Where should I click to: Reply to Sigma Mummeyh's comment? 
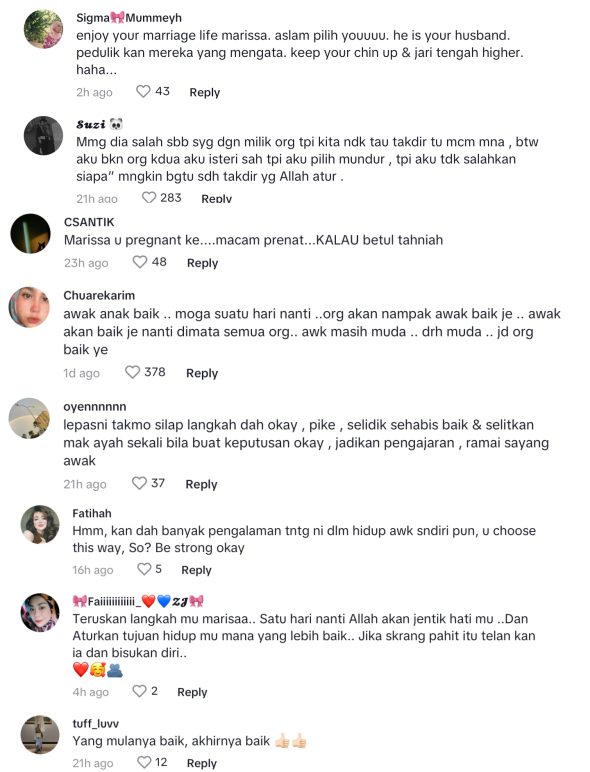(x=205, y=92)
